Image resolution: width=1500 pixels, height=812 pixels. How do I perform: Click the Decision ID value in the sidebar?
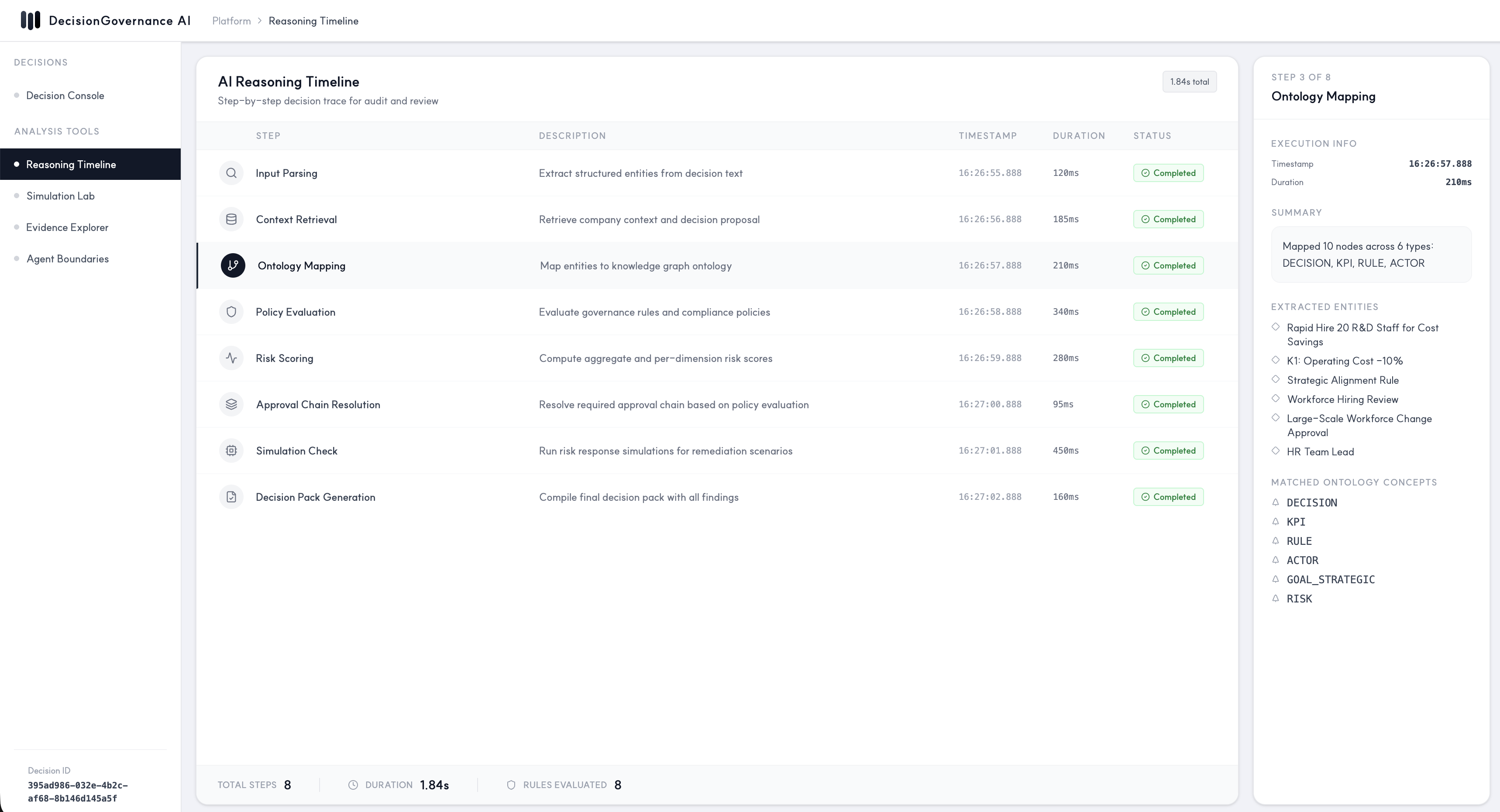pos(78,791)
